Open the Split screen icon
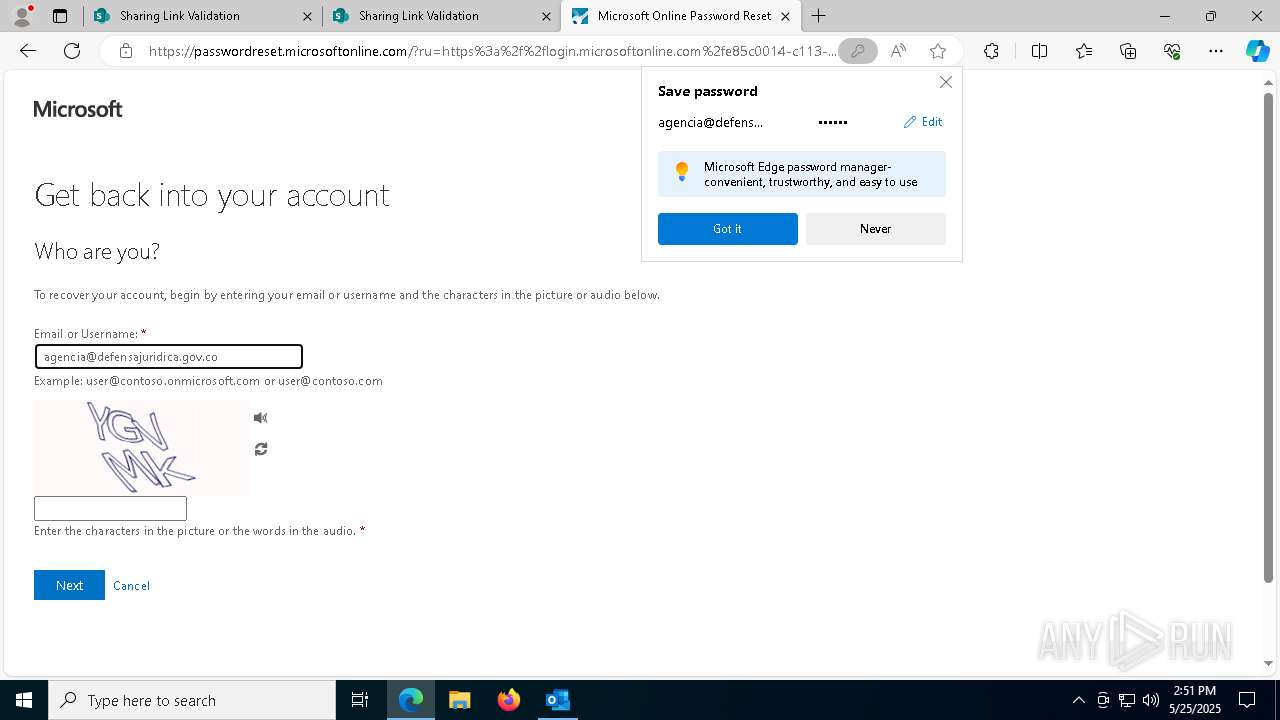1280x720 pixels. point(1039,51)
